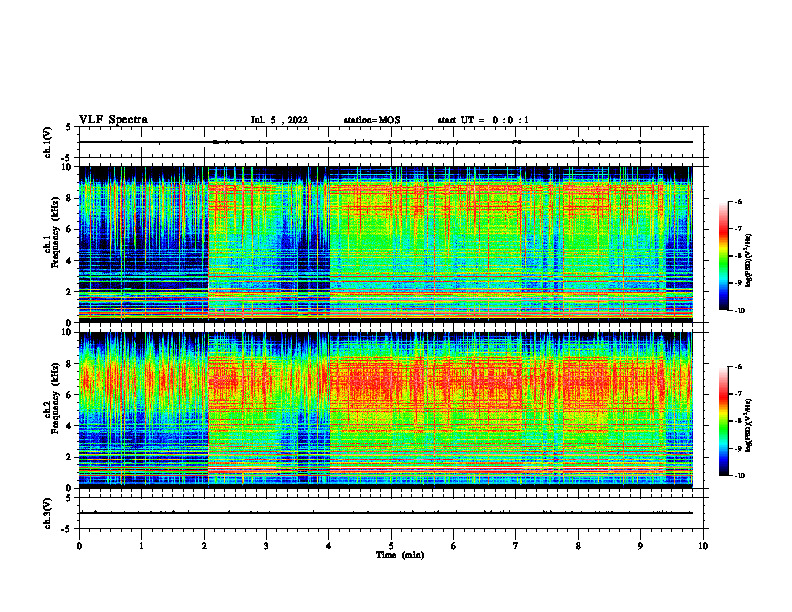Click the "8" kHz tick on ch.1 frequency axis

click(70, 198)
